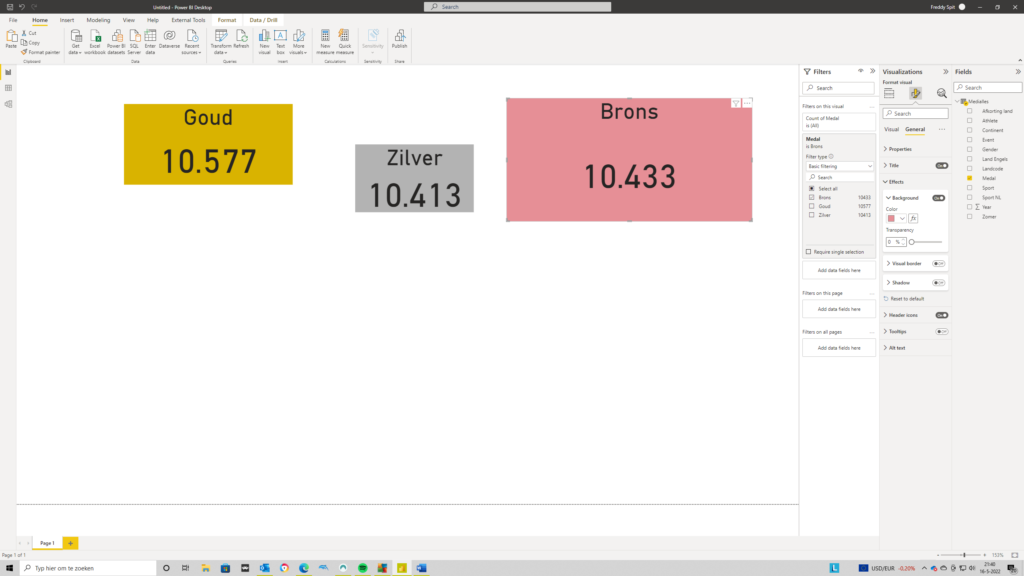Image resolution: width=1024 pixels, height=576 pixels.
Task: Enable Require single selection checkbox
Action: (x=809, y=252)
